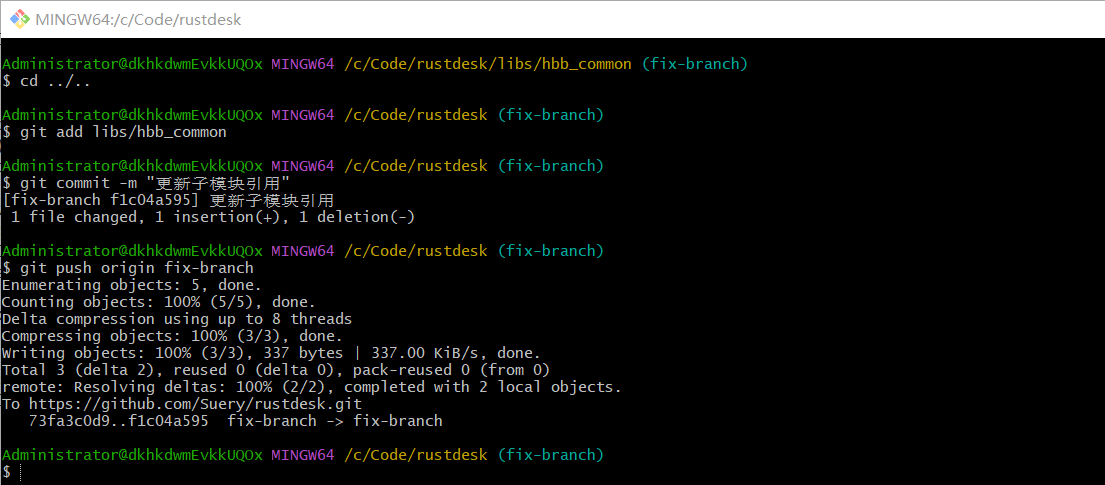Image resolution: width=1105 pixels, height=485 pixels.
Task: Click '1 file changed, 1 insertion(+)' line
Action: coord(213,218)
